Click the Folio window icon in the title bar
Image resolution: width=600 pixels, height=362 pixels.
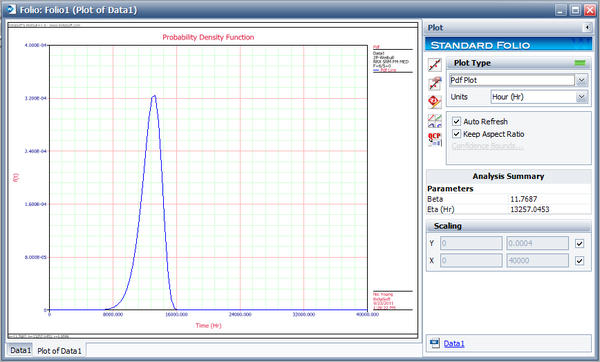pos(11,9)
